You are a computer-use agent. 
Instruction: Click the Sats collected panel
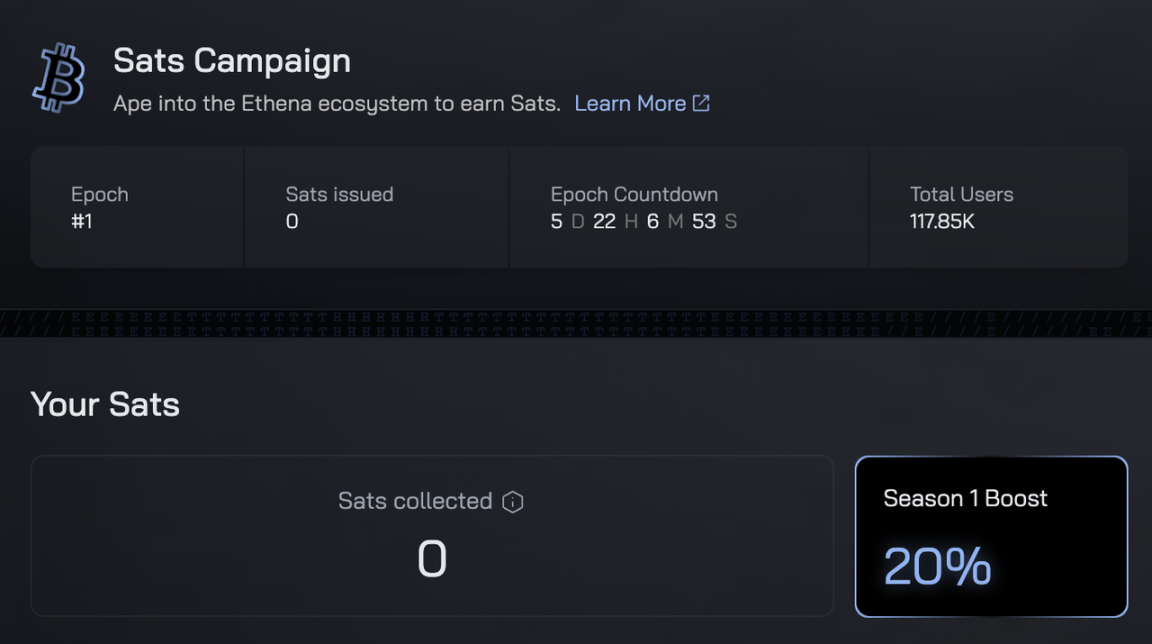(x=432, y=536)
